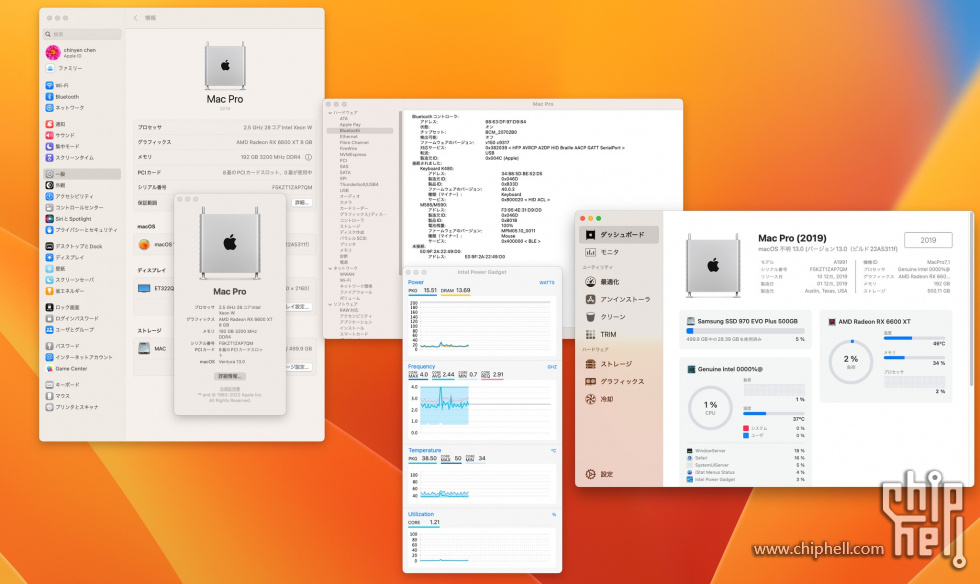Click 詳細 button next to 保証範囲
The image size is (980, 584).
click(x=302, y=203)
